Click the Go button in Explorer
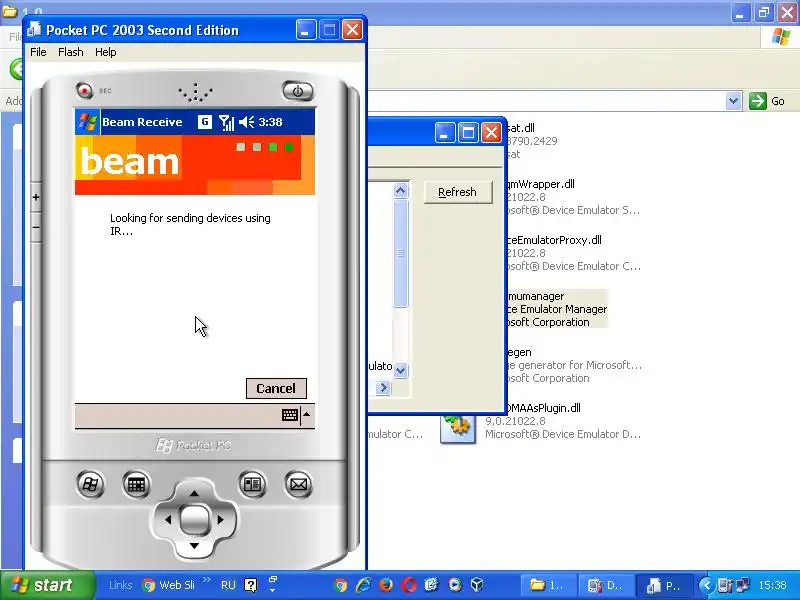Viewport: 800px width, 600px height. tap(767, 101)
